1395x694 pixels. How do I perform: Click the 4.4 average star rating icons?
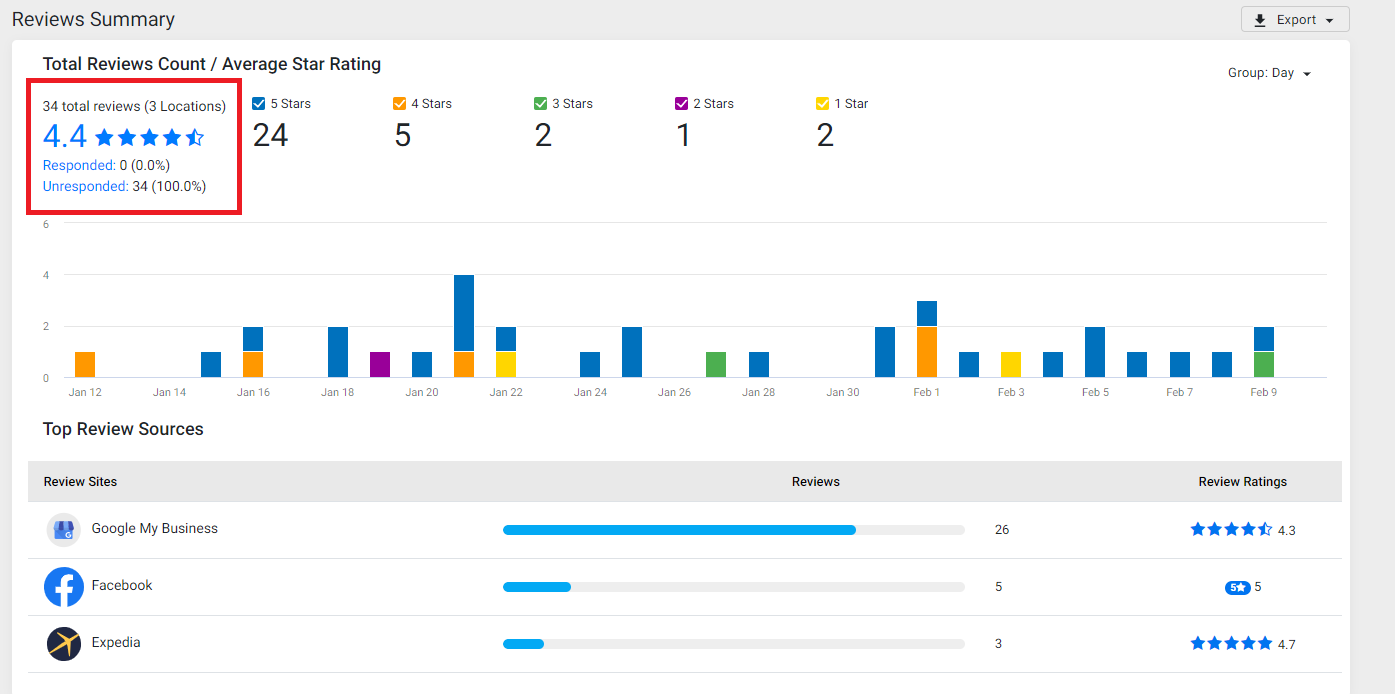[x=149, y=137]
